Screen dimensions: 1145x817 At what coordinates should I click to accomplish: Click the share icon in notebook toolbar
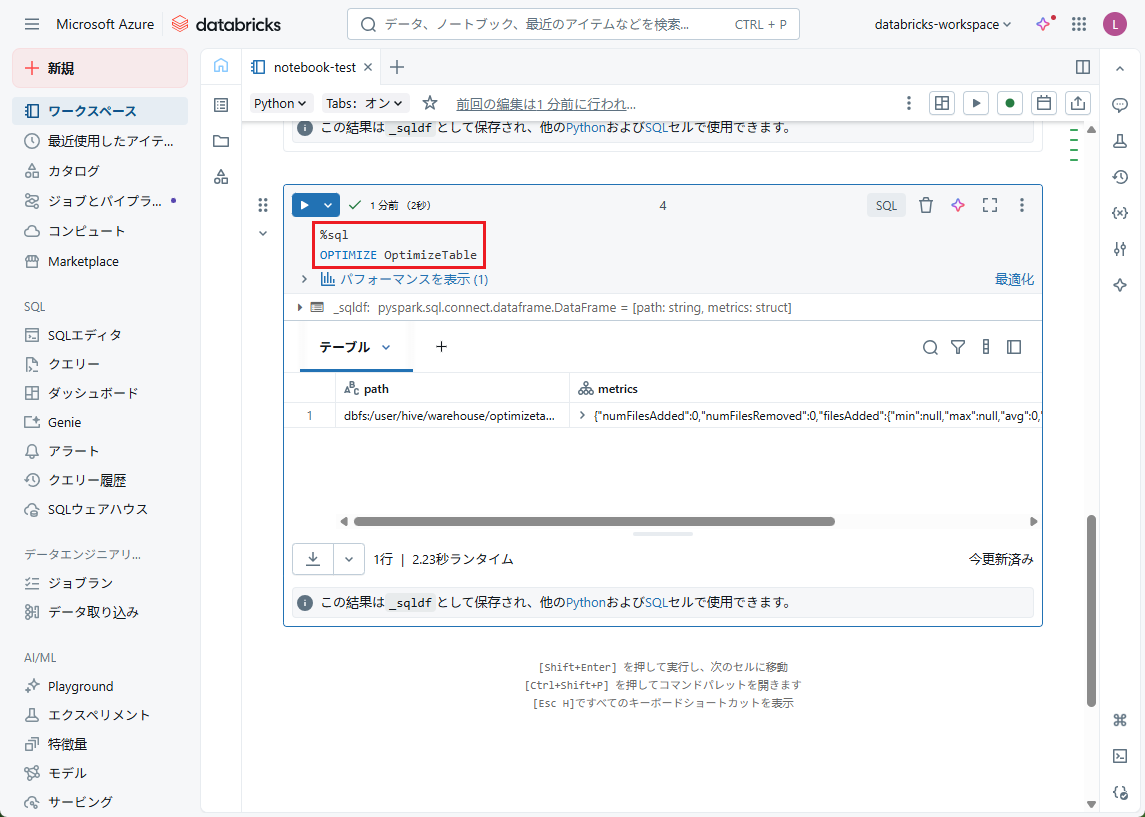pos(1077,103)
